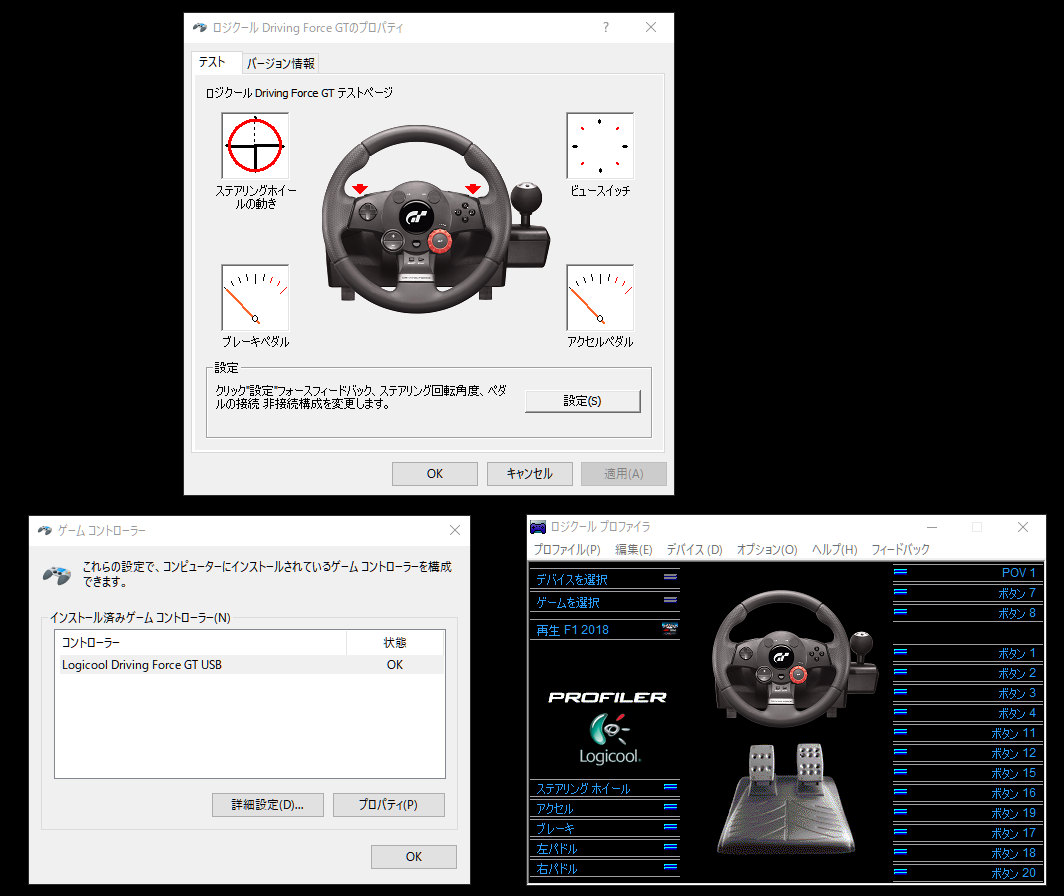1064x896 pixels.
Task: Select the テスト tab
Action: coord(213,62)
